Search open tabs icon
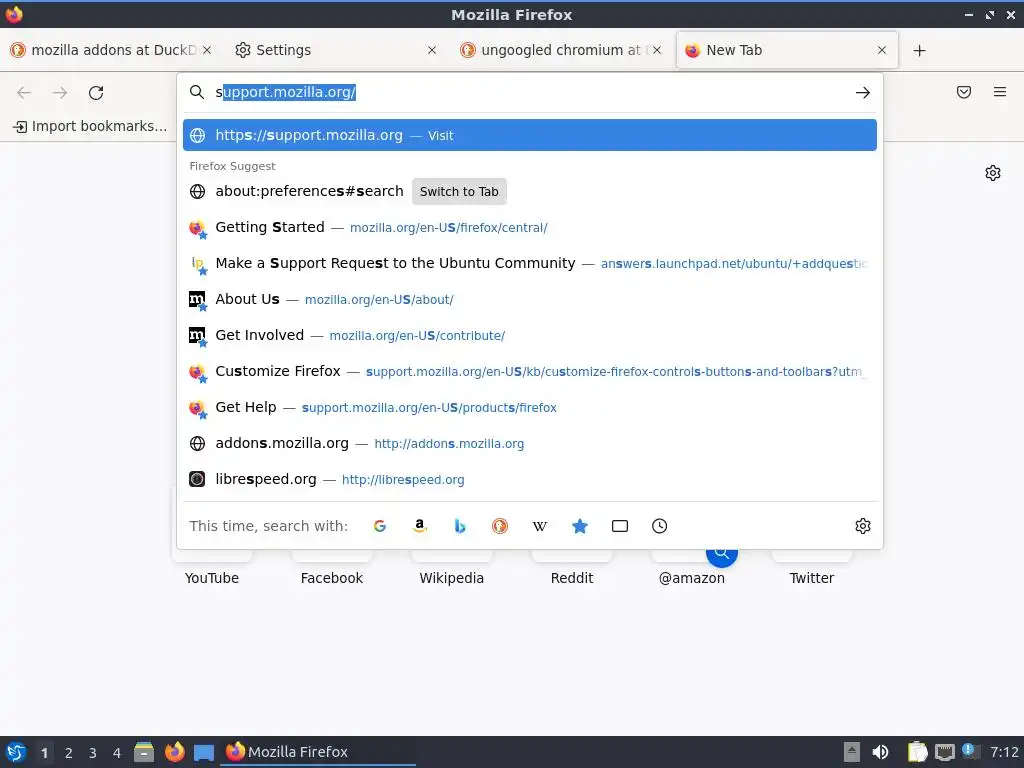 [620, 526]
